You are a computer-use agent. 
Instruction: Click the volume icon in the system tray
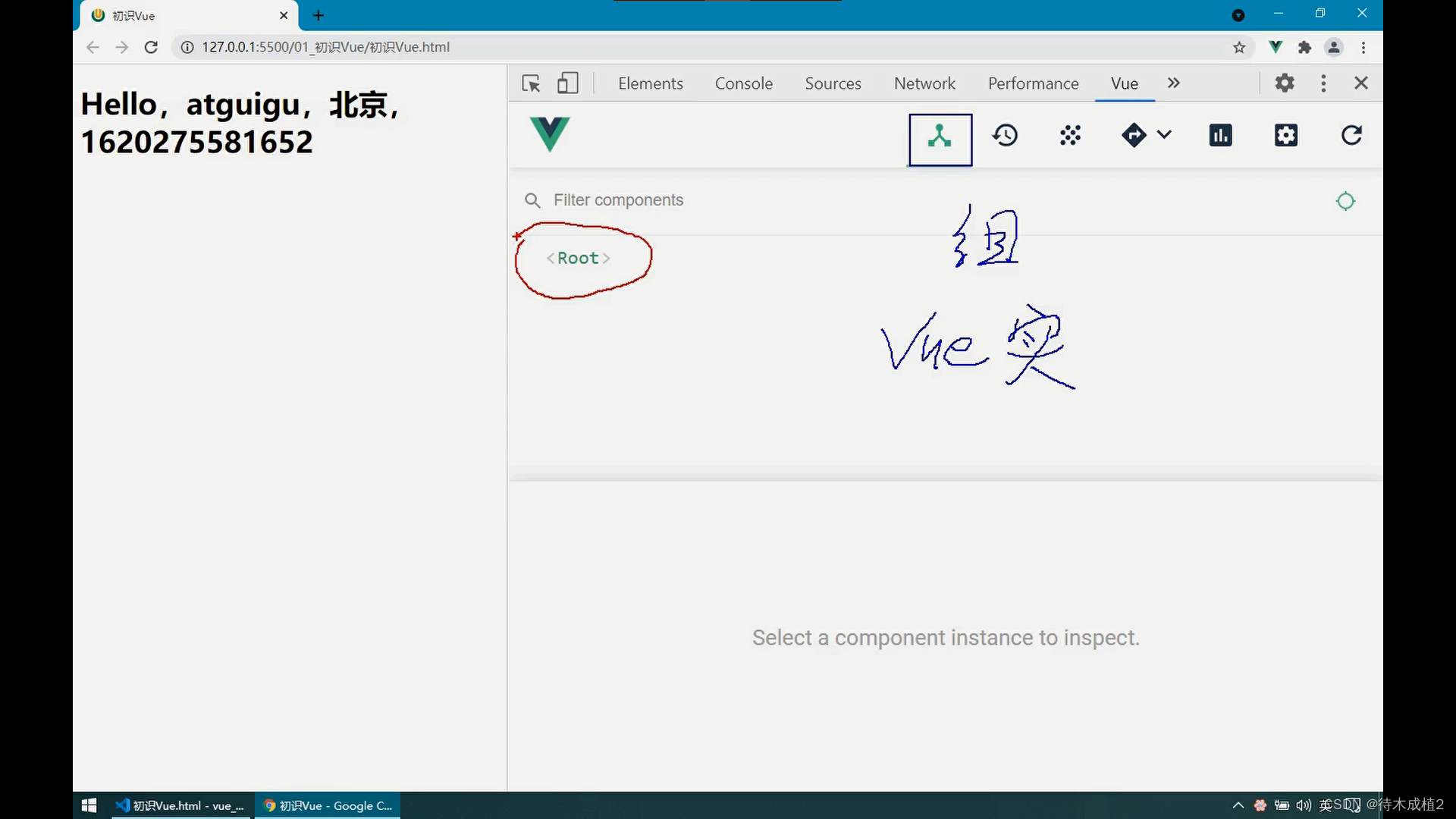click(1304, 805)
